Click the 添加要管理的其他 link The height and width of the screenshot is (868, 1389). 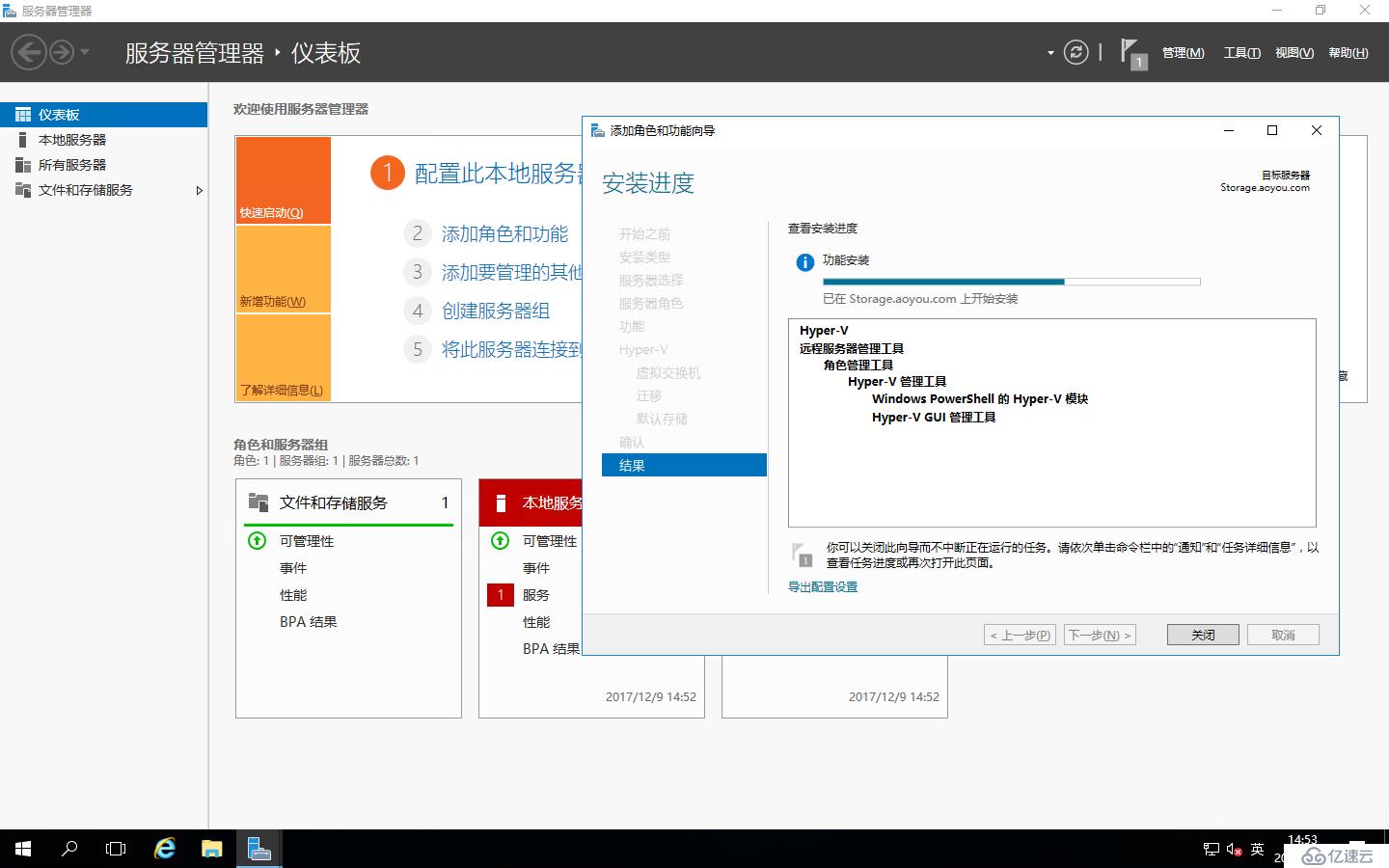pyautogui.click(x=512, y=272)
